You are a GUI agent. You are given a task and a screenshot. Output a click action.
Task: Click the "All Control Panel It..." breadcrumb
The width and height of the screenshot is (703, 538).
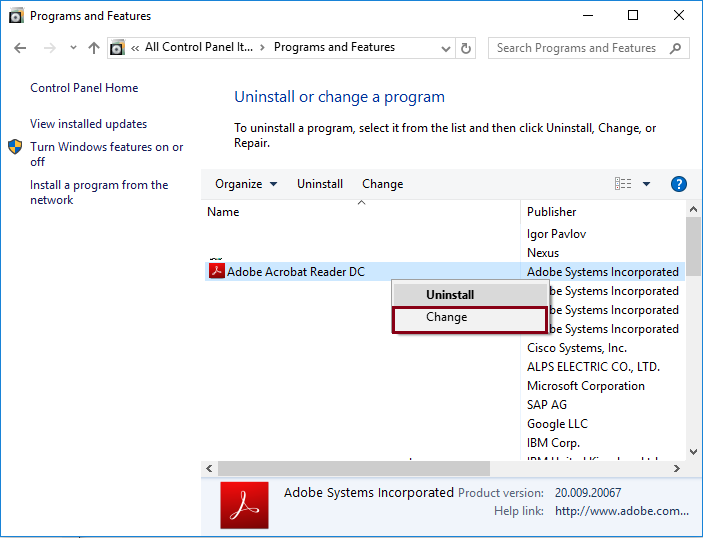tap(199, 47)
